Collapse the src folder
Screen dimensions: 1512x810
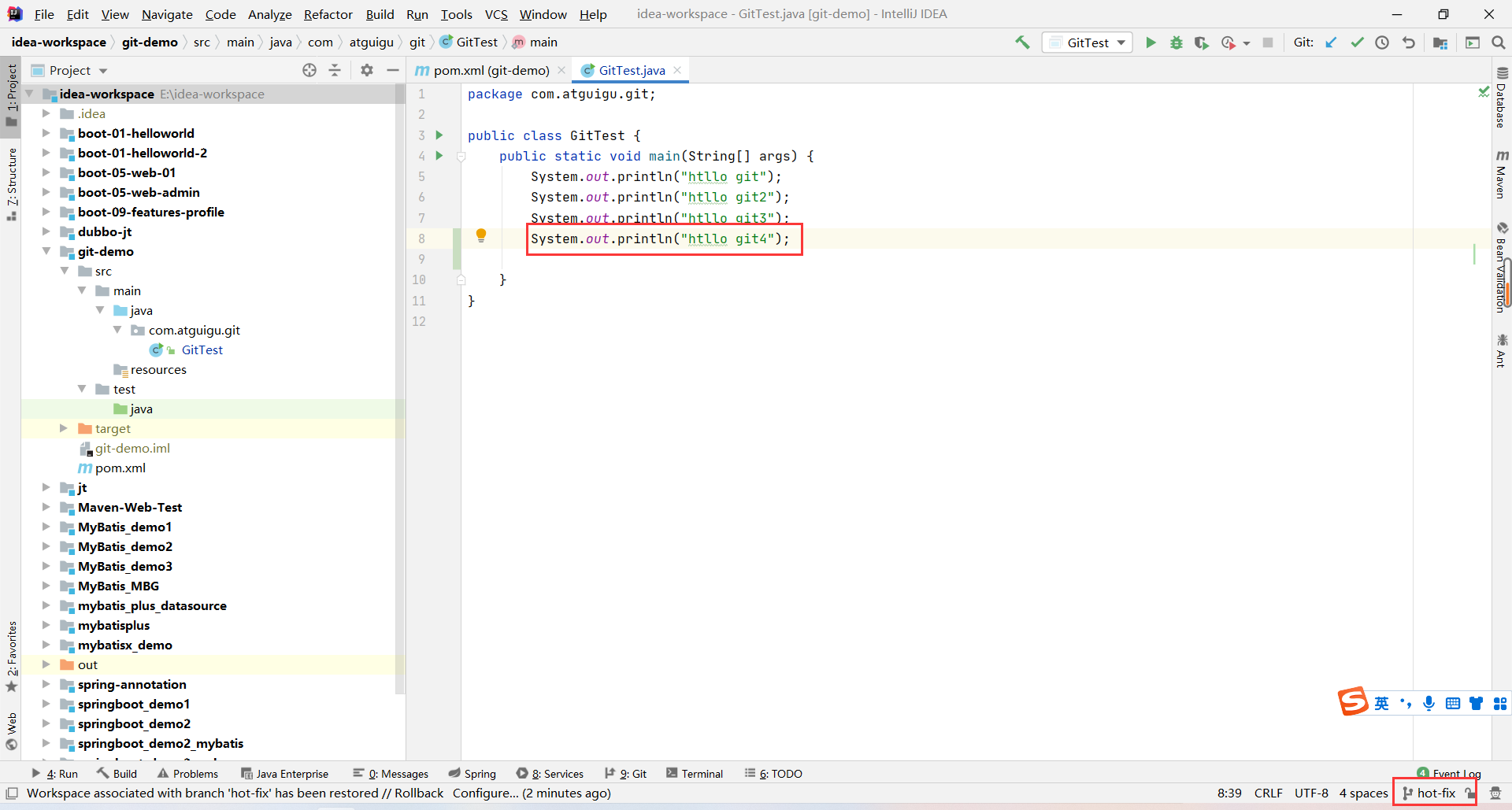pos(65,271)
